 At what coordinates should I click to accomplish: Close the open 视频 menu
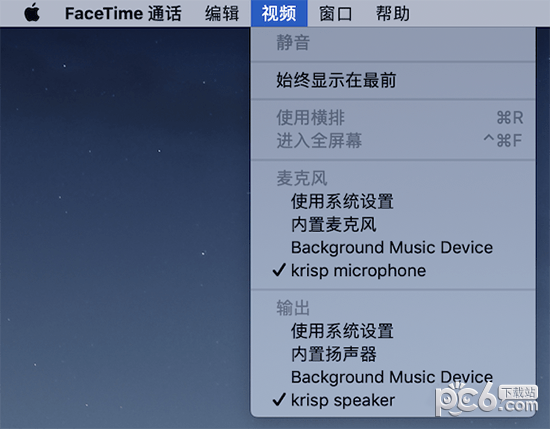pos(279,13)
